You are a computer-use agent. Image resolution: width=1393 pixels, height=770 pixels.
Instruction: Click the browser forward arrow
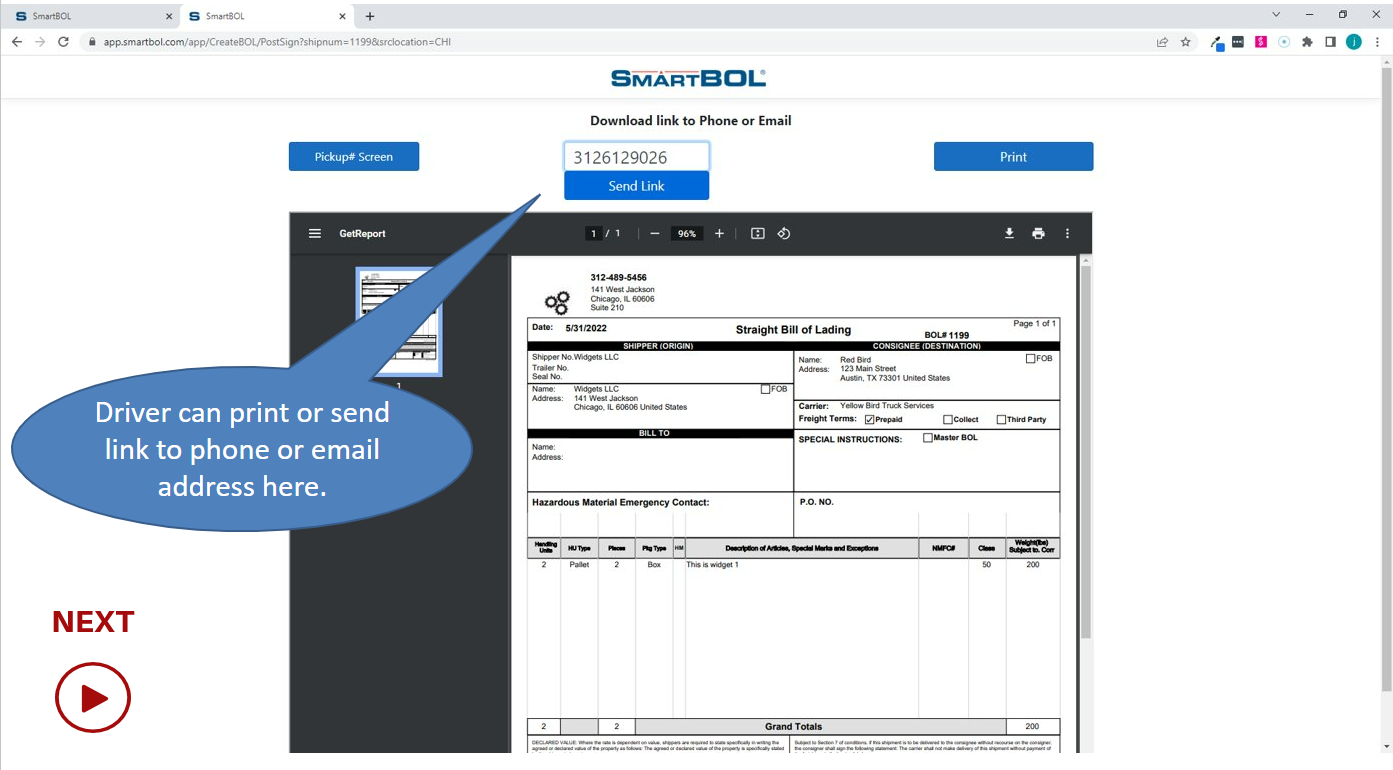[x=40, y=42]
